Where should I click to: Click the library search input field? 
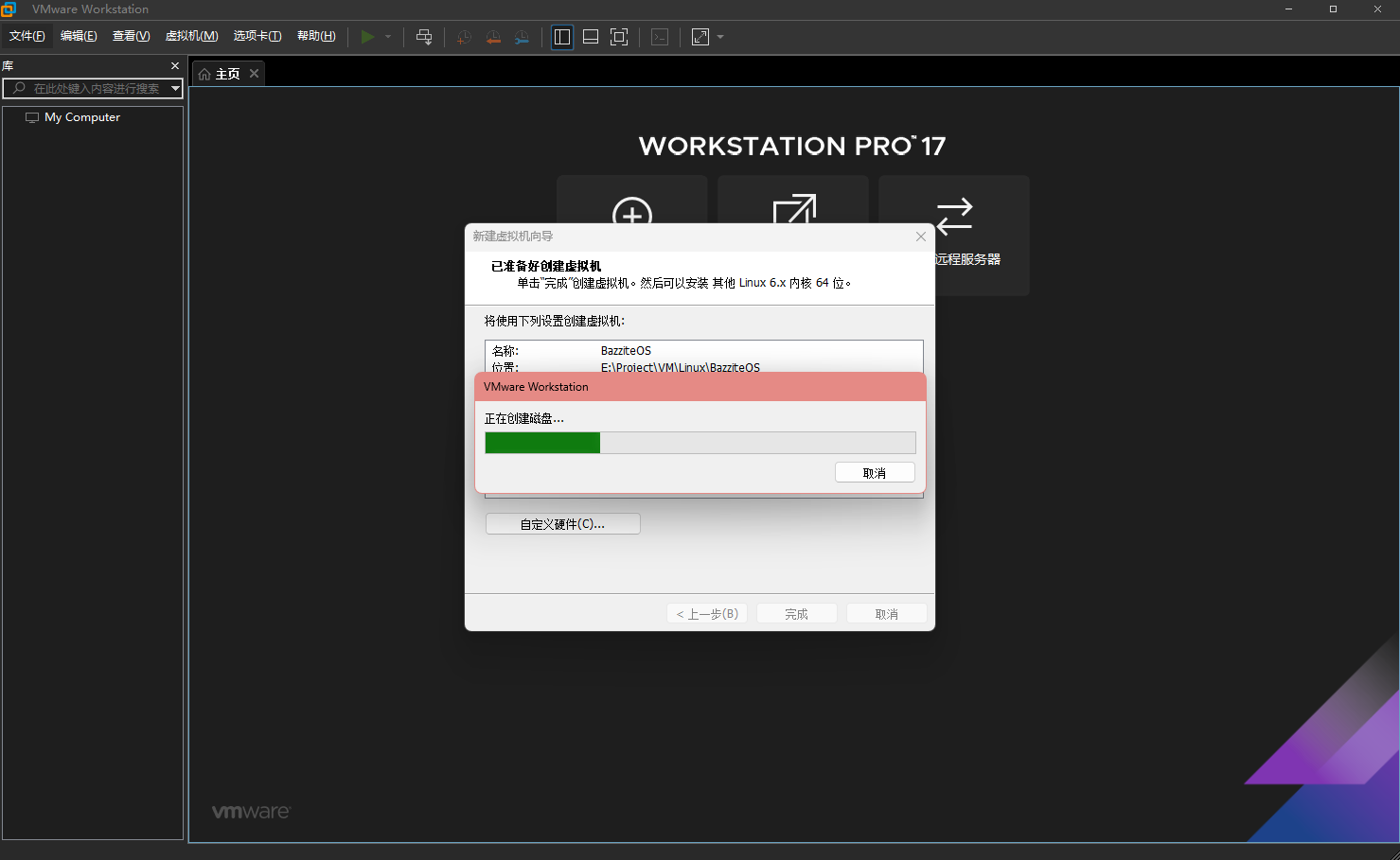tap(90, 88)
